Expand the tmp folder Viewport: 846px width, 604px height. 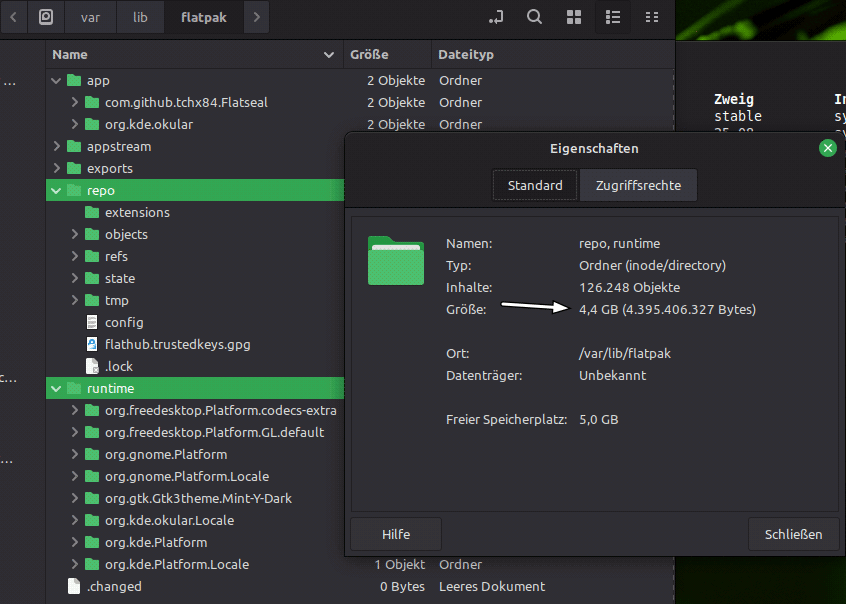coord(74,300)
